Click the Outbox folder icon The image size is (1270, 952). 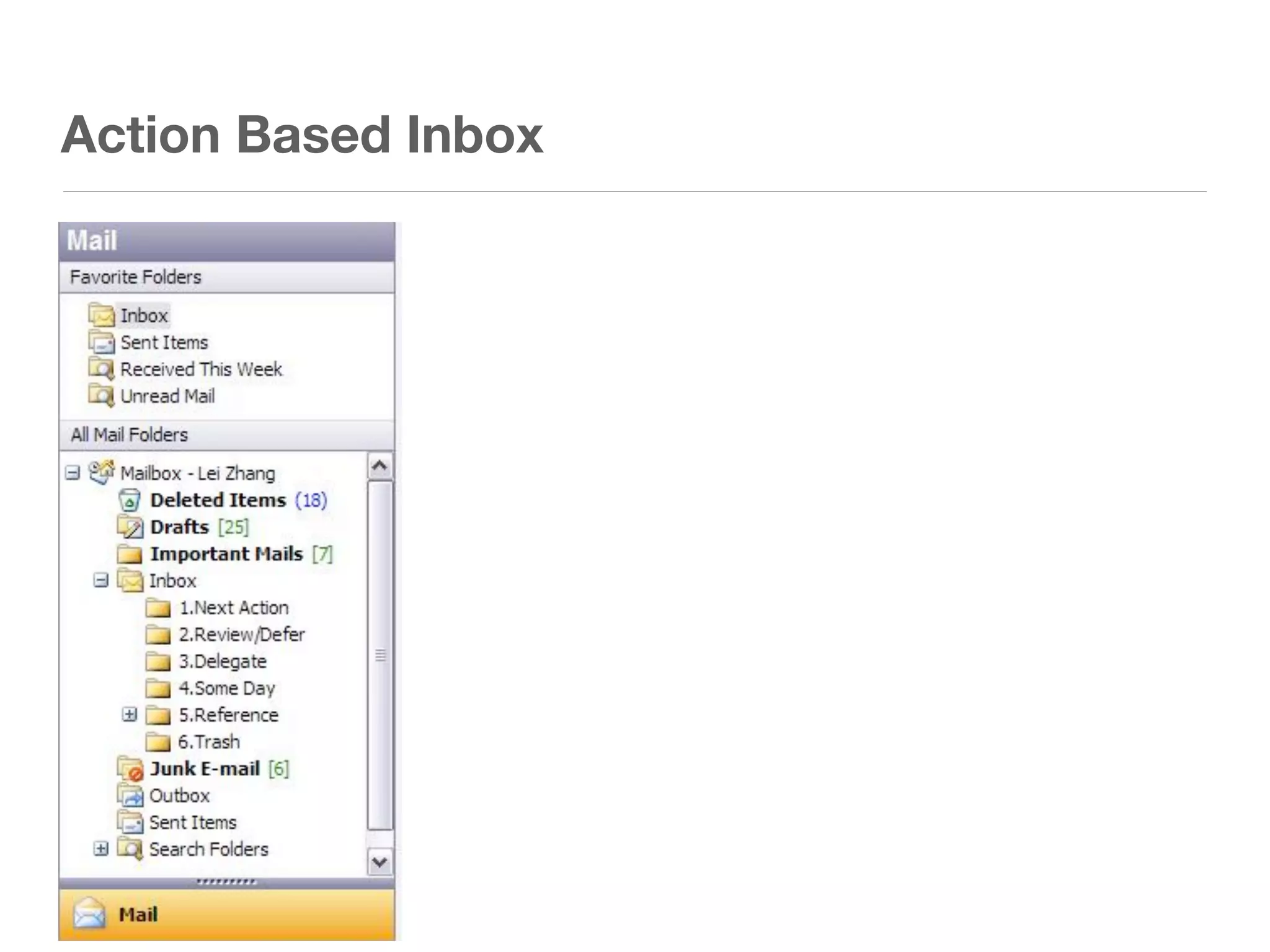[x=130, y=796]
